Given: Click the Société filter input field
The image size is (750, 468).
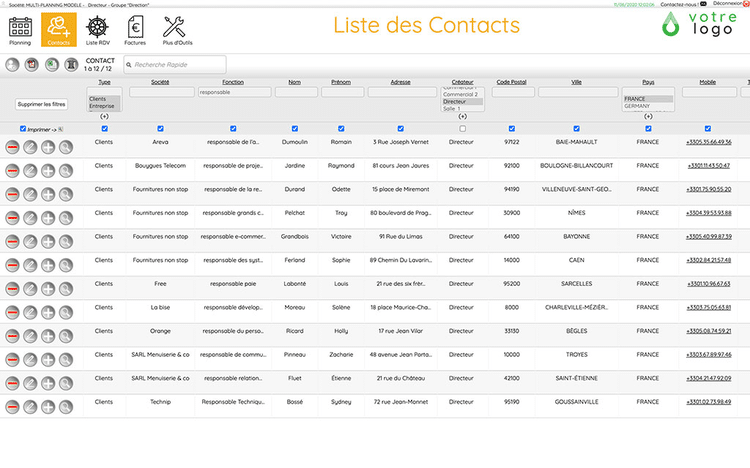Looking at the screenshot, I should point(162,92).
